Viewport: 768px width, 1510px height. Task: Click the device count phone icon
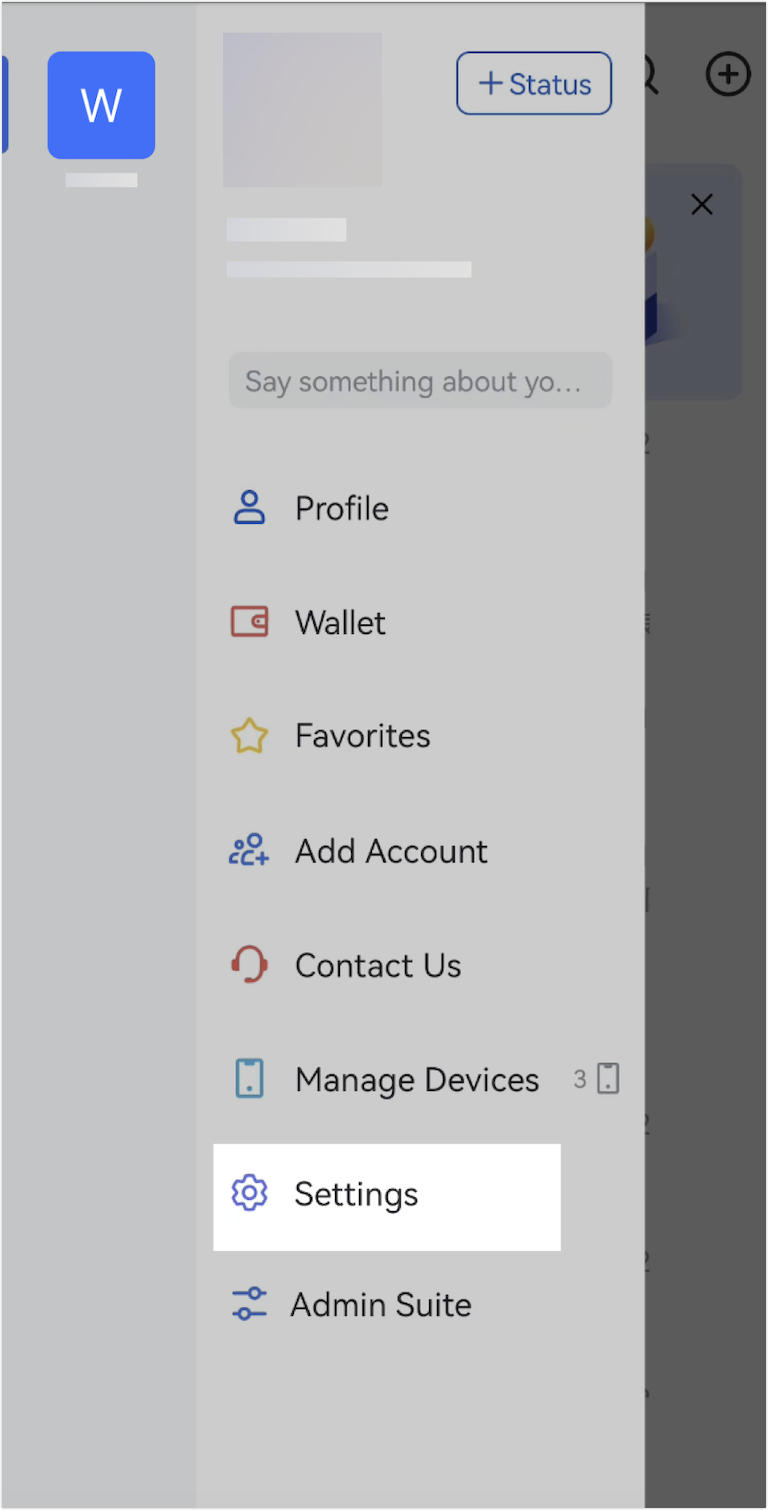point(608,1079)
